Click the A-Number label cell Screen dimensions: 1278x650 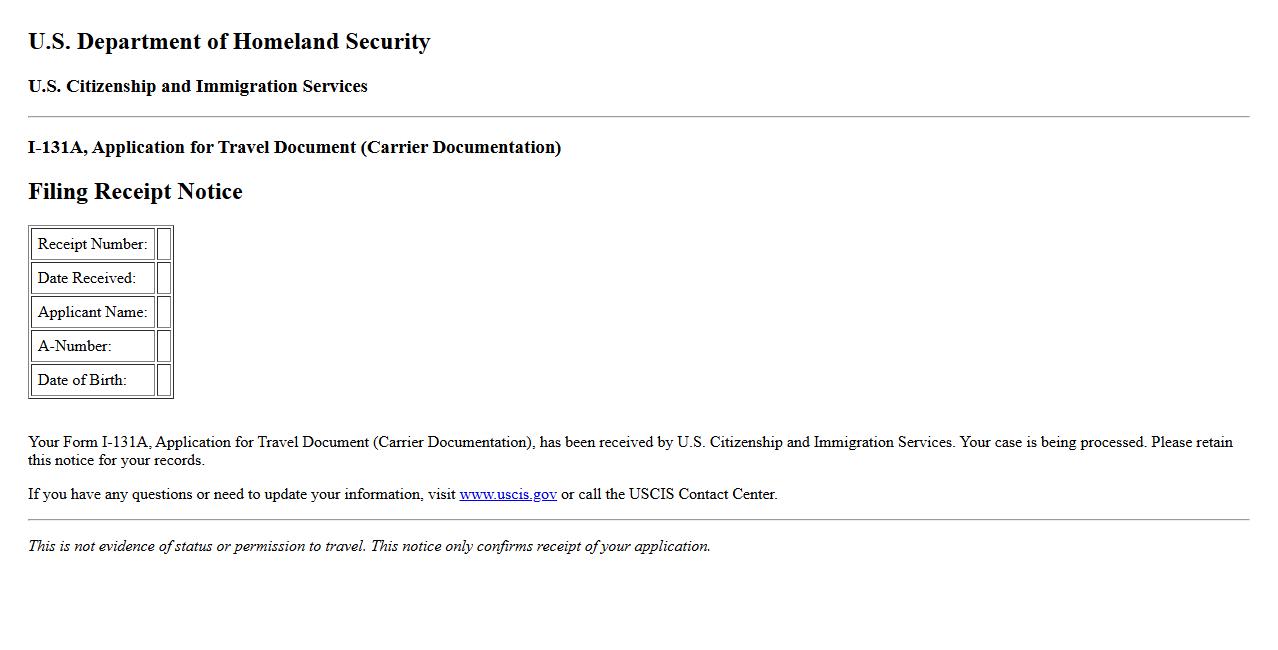pyautogui.click(x=93, y=346)
